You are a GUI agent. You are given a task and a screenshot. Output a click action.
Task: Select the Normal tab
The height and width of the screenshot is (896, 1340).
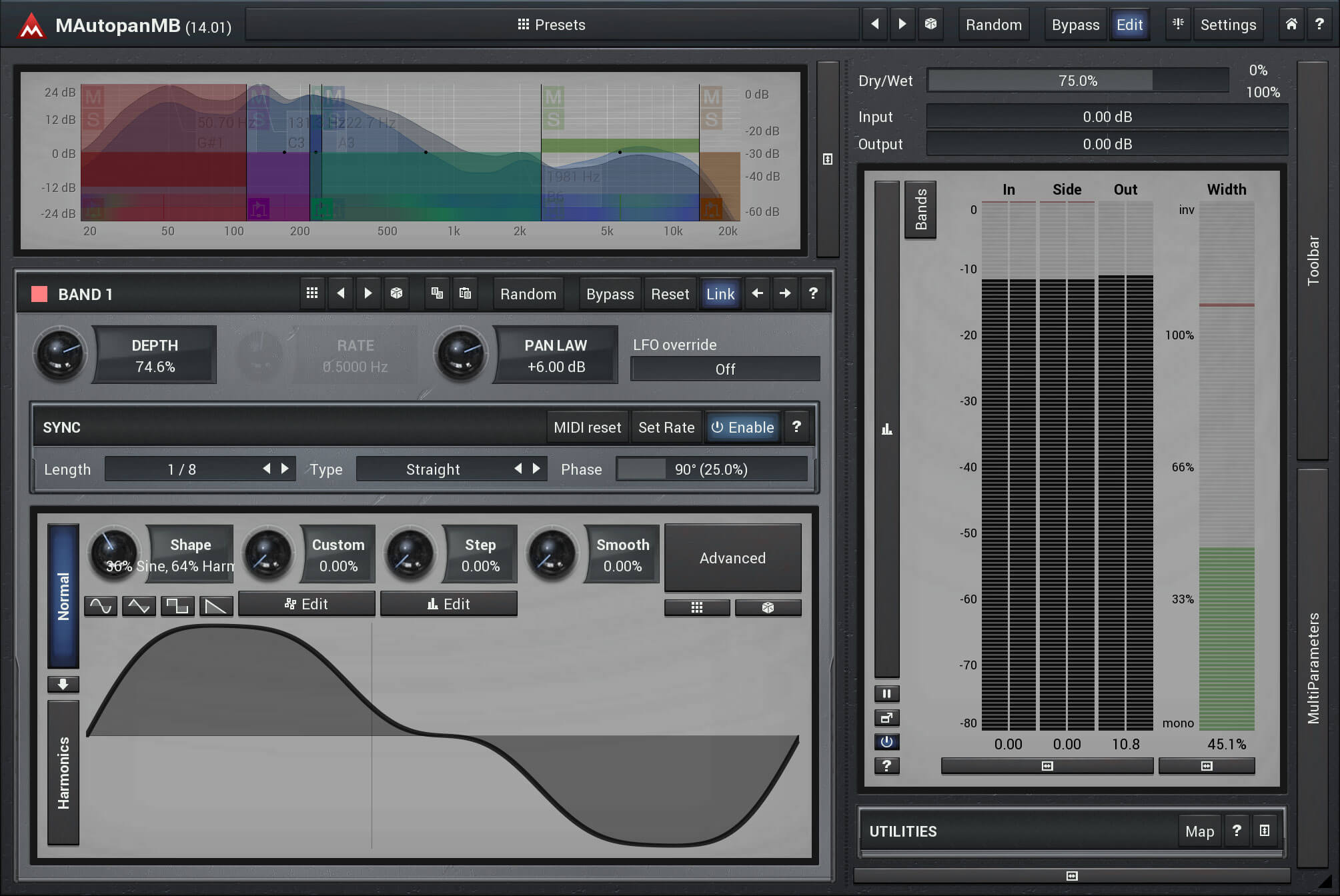[63, 596]
